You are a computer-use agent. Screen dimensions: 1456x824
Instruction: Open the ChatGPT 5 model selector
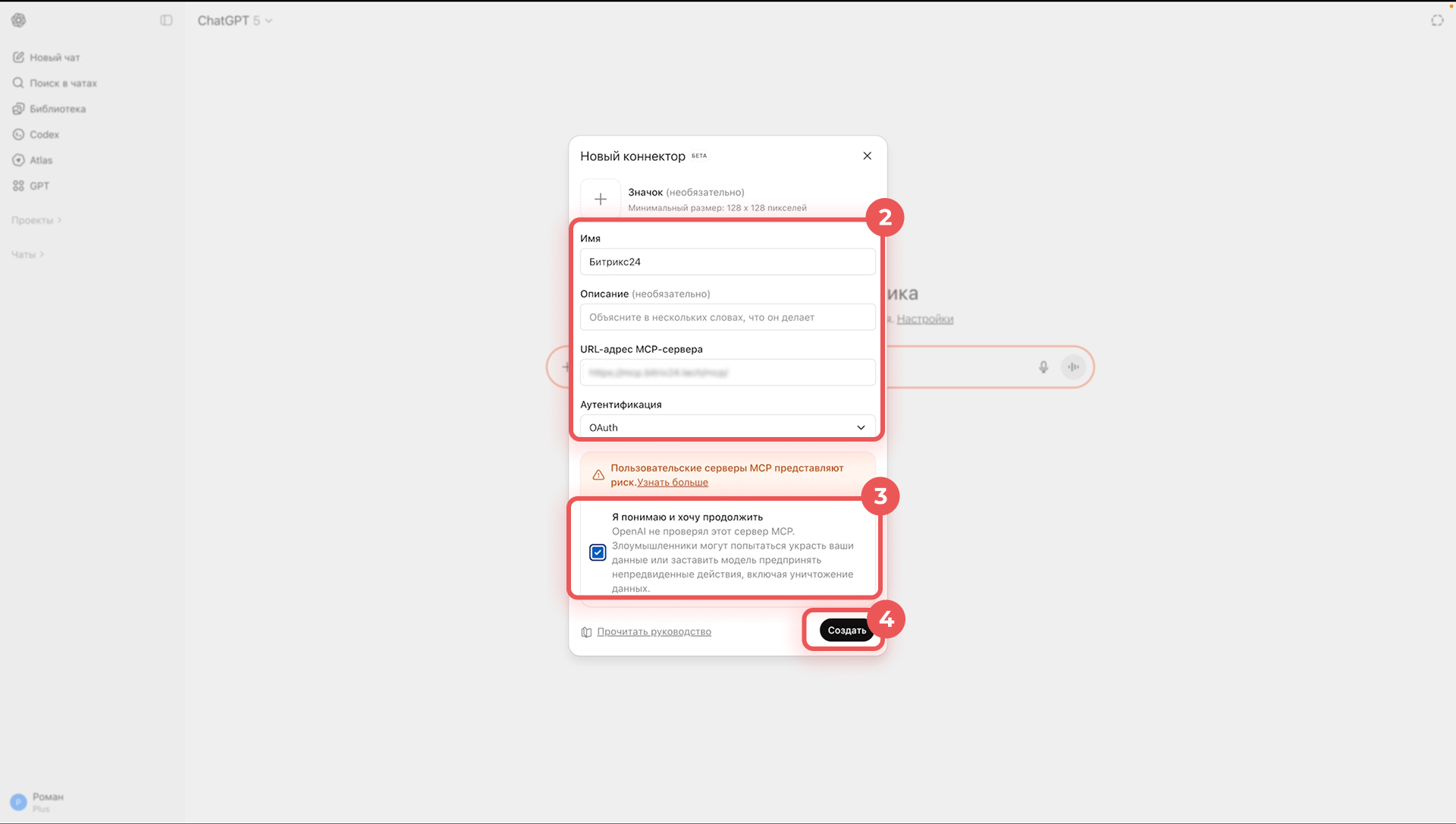[x=234, y=20]
